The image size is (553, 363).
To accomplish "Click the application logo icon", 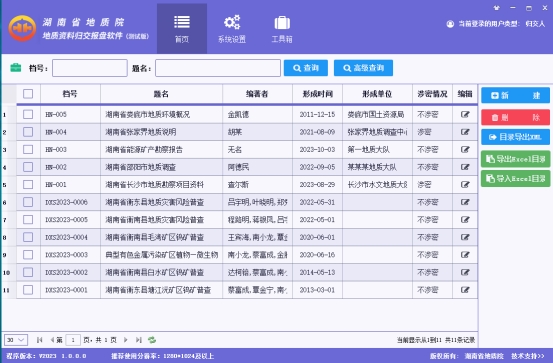I will point(22,29).
